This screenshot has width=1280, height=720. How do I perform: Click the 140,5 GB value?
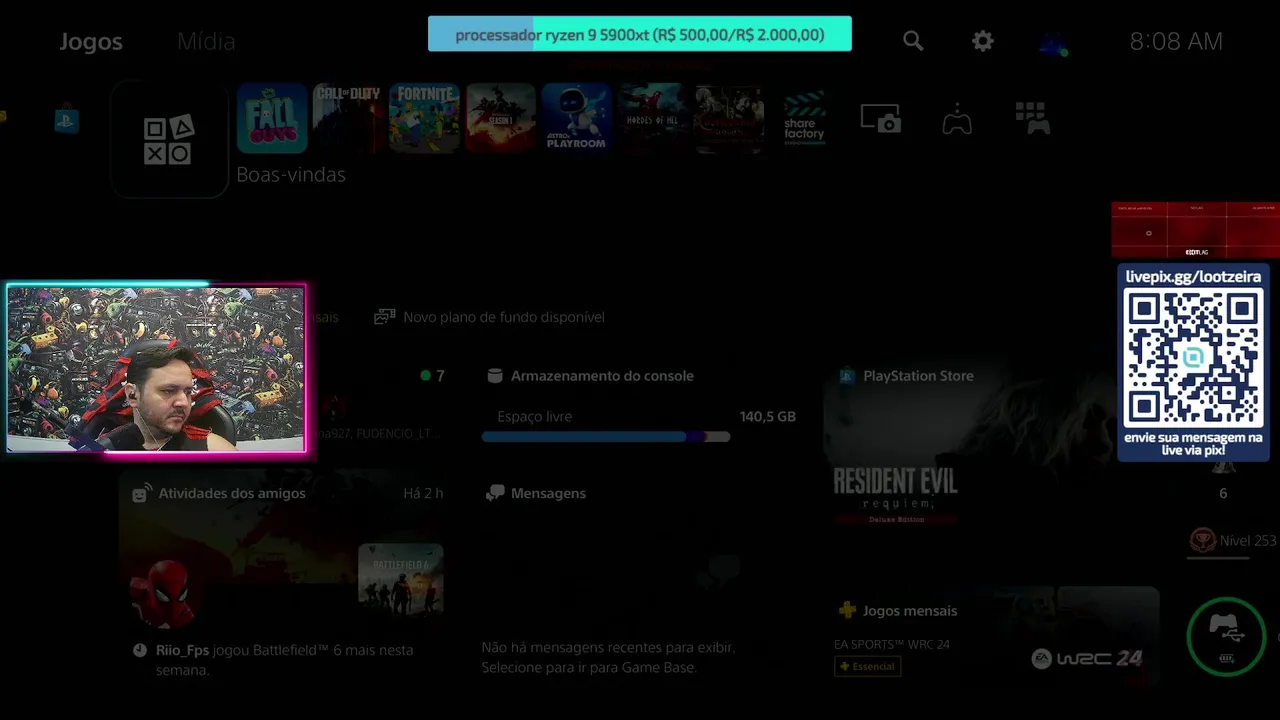click(x=768, y=416)
